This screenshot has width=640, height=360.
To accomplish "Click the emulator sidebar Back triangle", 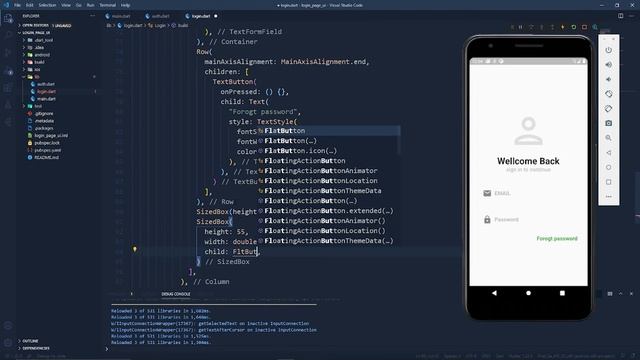I will pyautogui.click(x=609, y=153).
